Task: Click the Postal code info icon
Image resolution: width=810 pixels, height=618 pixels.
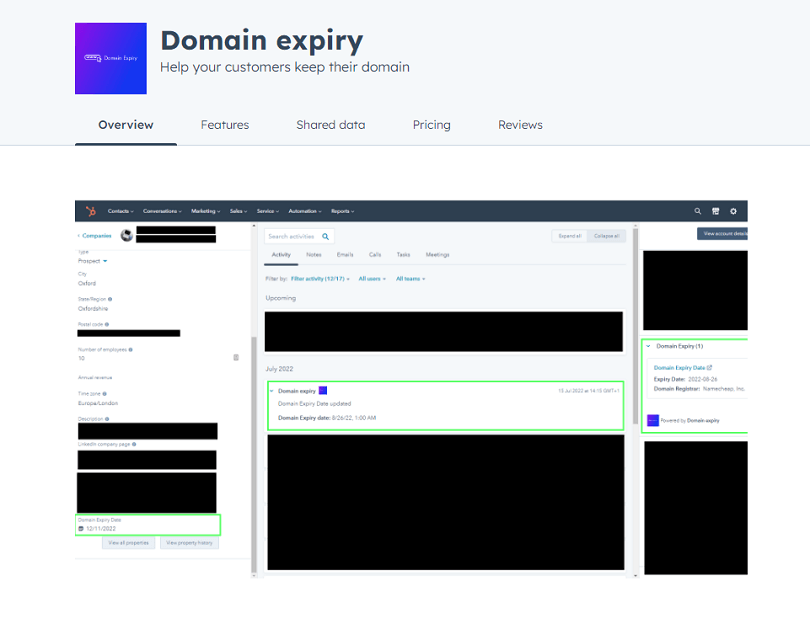Action: (107, 325)
